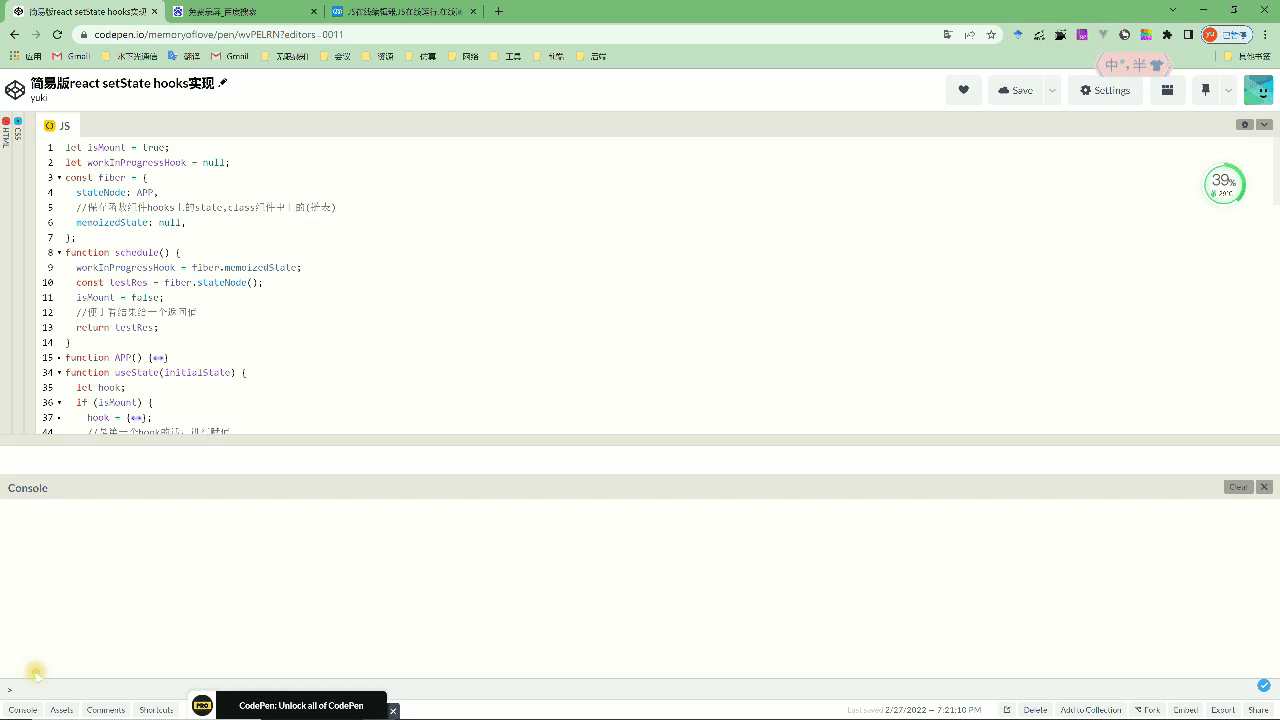
Task: Open the user avatar profile icon
Action: pyautogui.click(x=1257, y=90)
